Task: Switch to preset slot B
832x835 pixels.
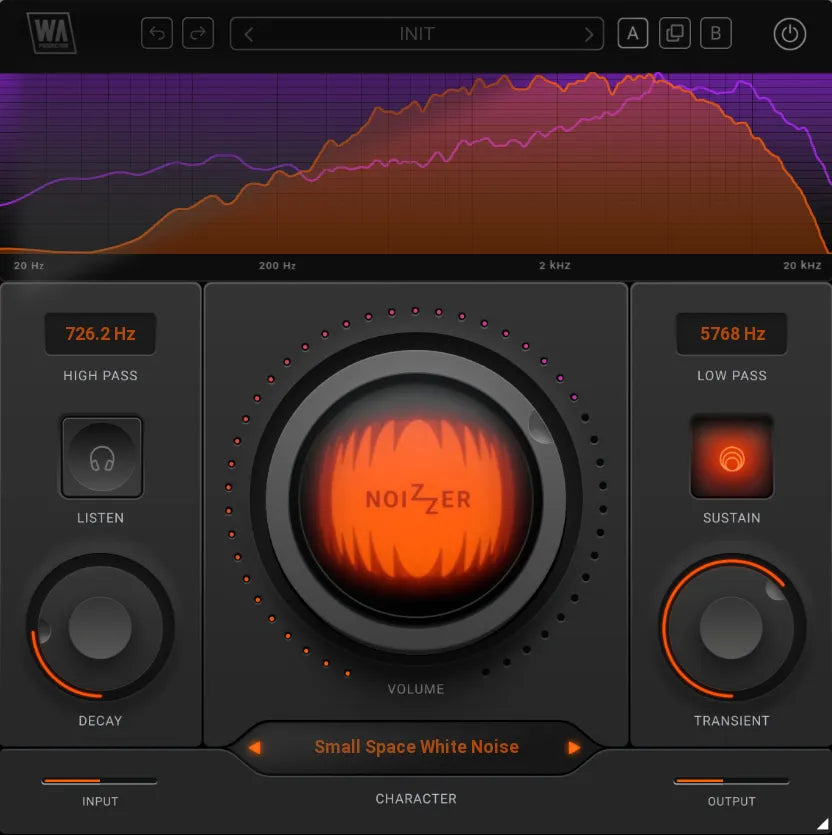Action: 715,34
